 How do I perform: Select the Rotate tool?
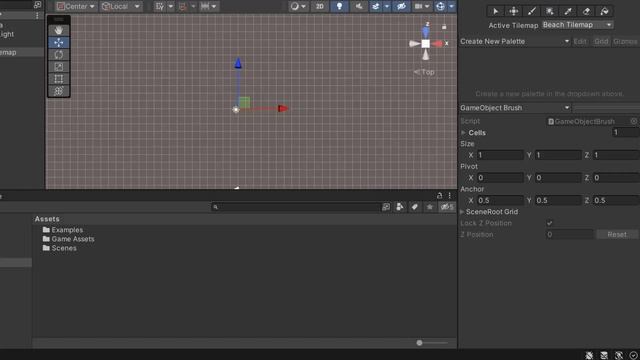click(59, 55)
